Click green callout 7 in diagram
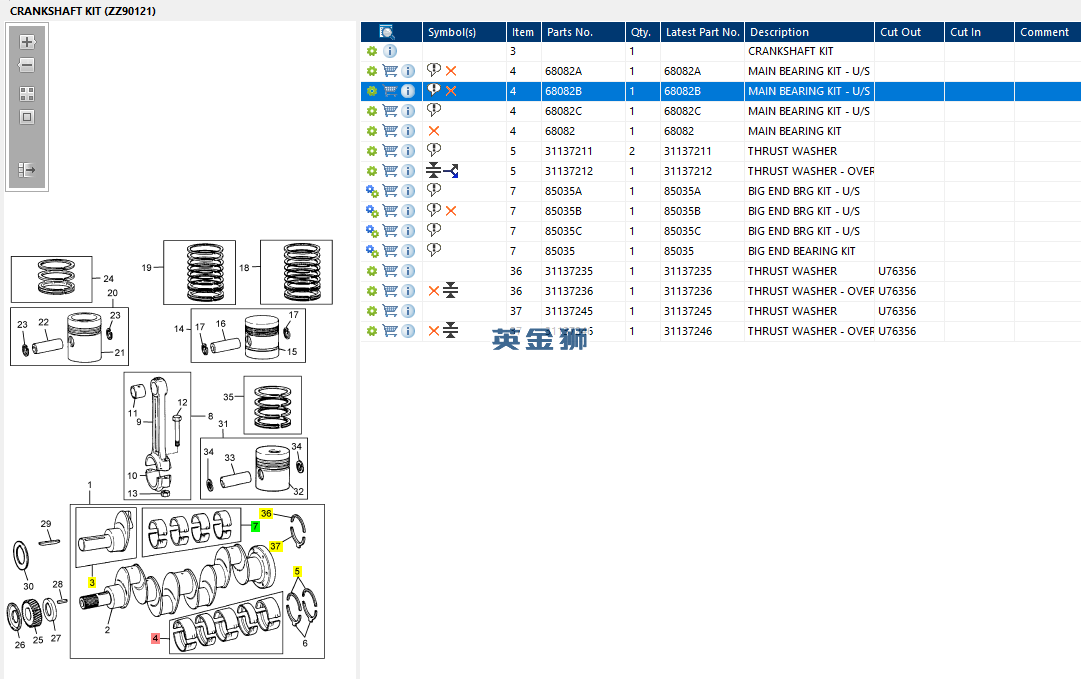The height and width of the screenshot is (679, 1081). (255, 526)
